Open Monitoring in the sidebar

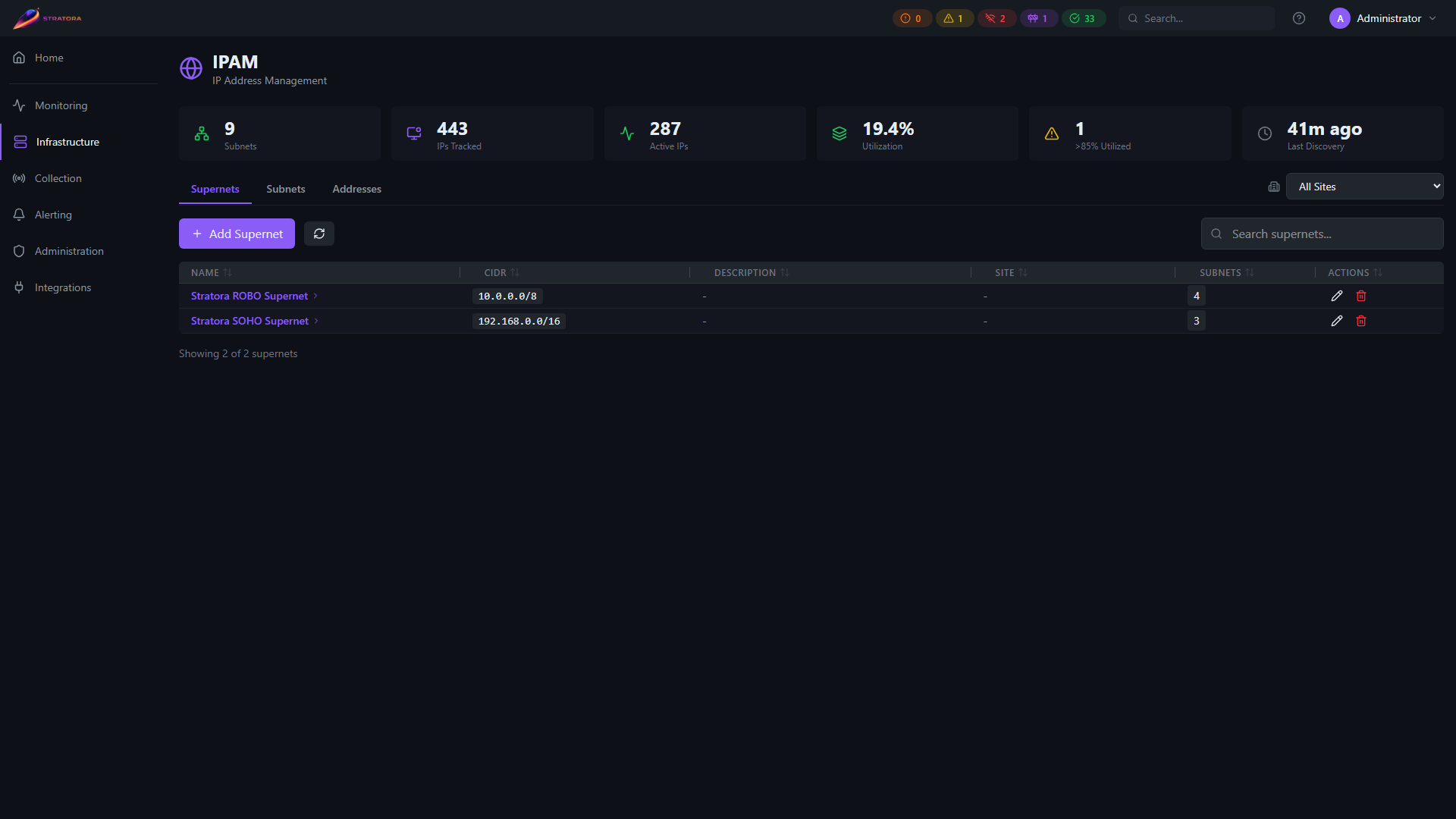61,105
